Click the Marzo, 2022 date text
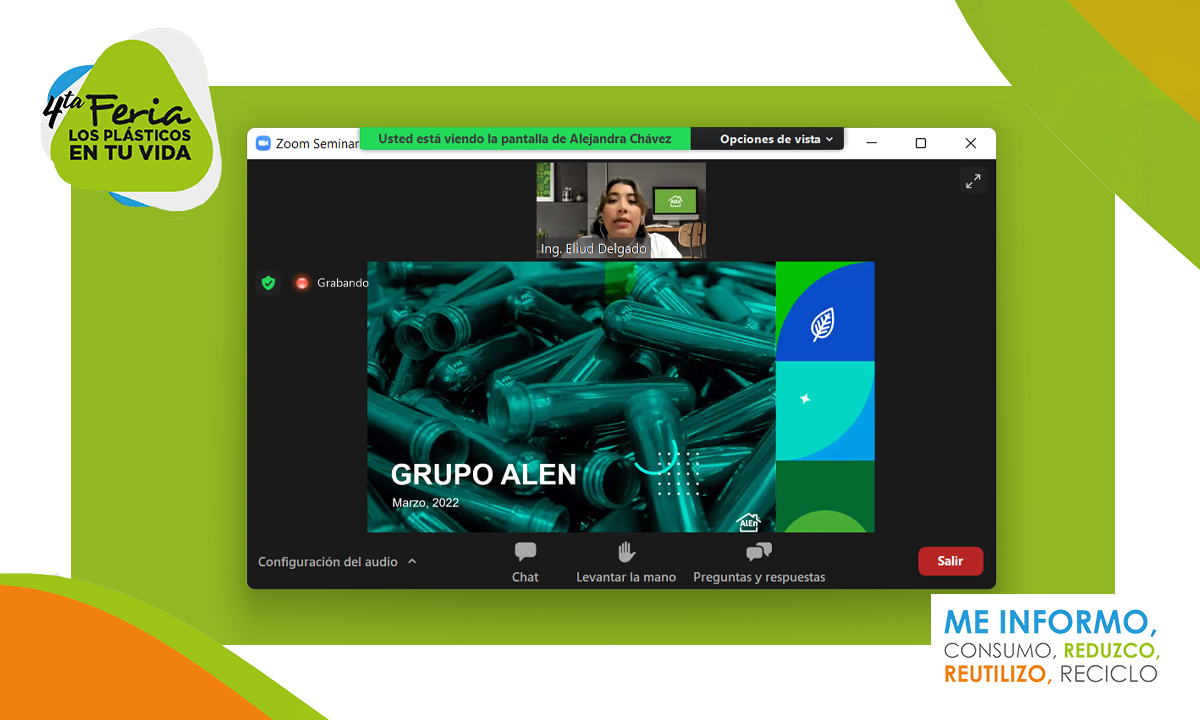1200x720 pixels. (x=425, y=503)
